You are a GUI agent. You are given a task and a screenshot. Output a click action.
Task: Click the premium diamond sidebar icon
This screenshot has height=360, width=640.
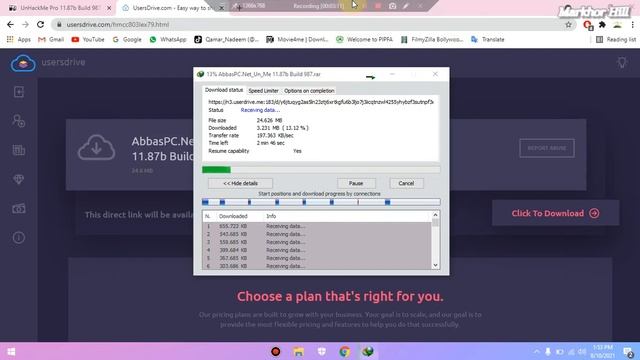[19, 179]
